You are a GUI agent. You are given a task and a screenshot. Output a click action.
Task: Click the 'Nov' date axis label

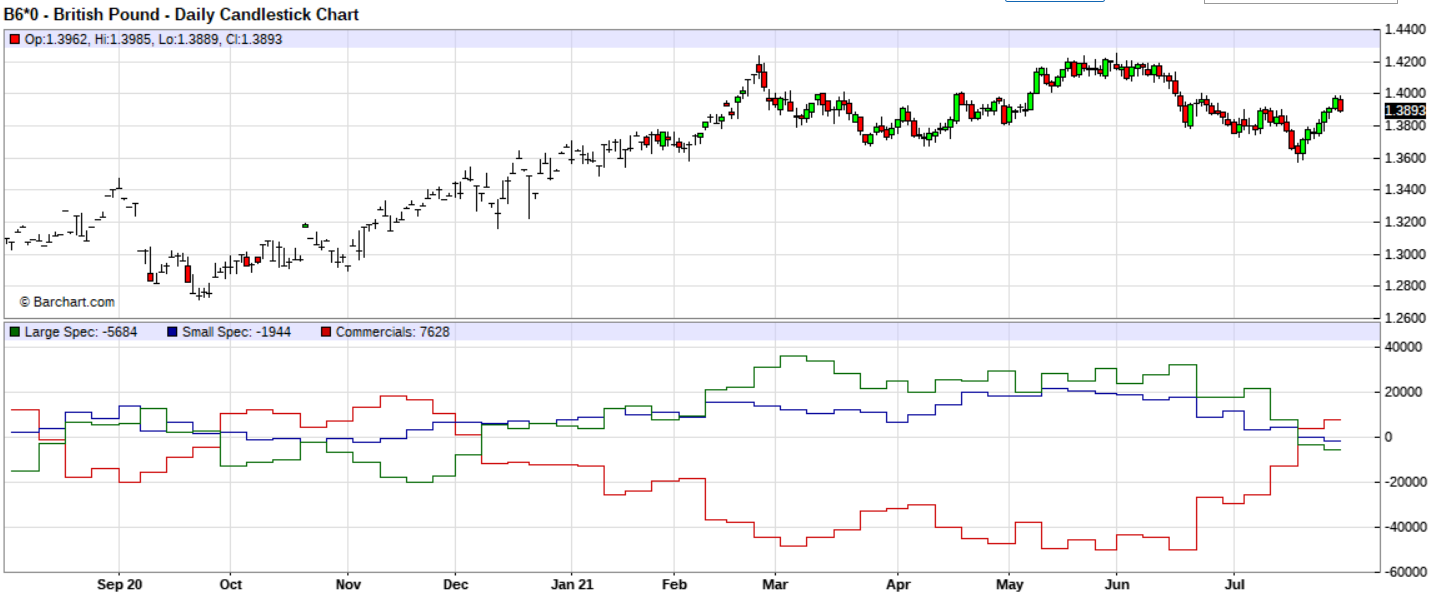[347, 585]
